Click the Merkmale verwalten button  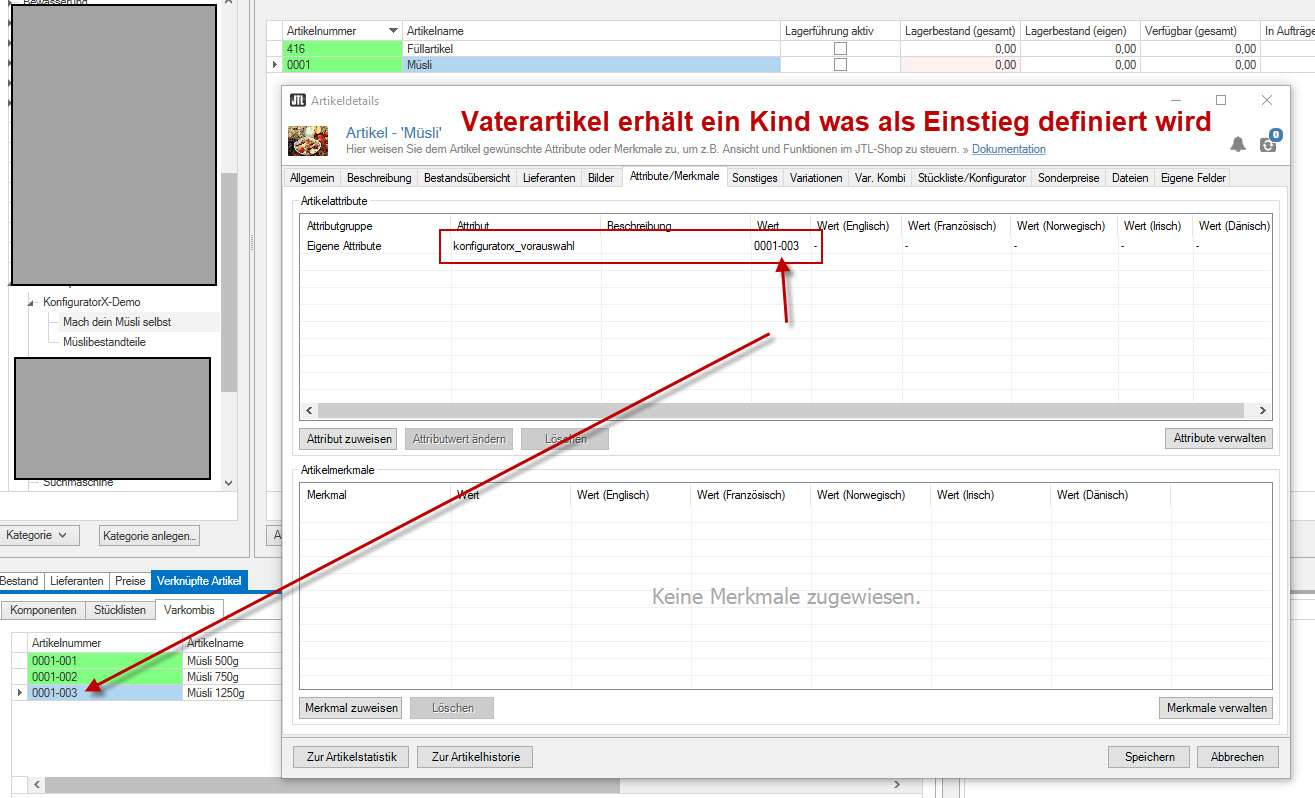pos(1216,707)
